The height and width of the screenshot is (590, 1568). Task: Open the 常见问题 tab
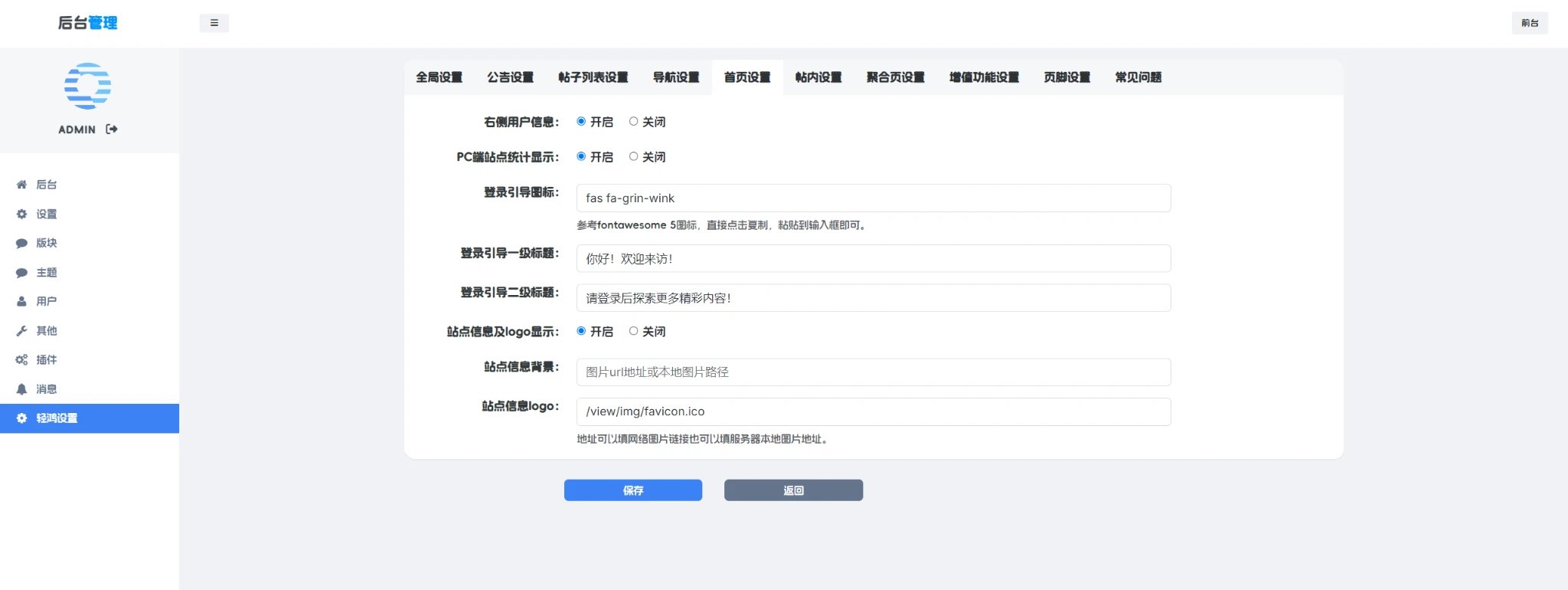1138,77
